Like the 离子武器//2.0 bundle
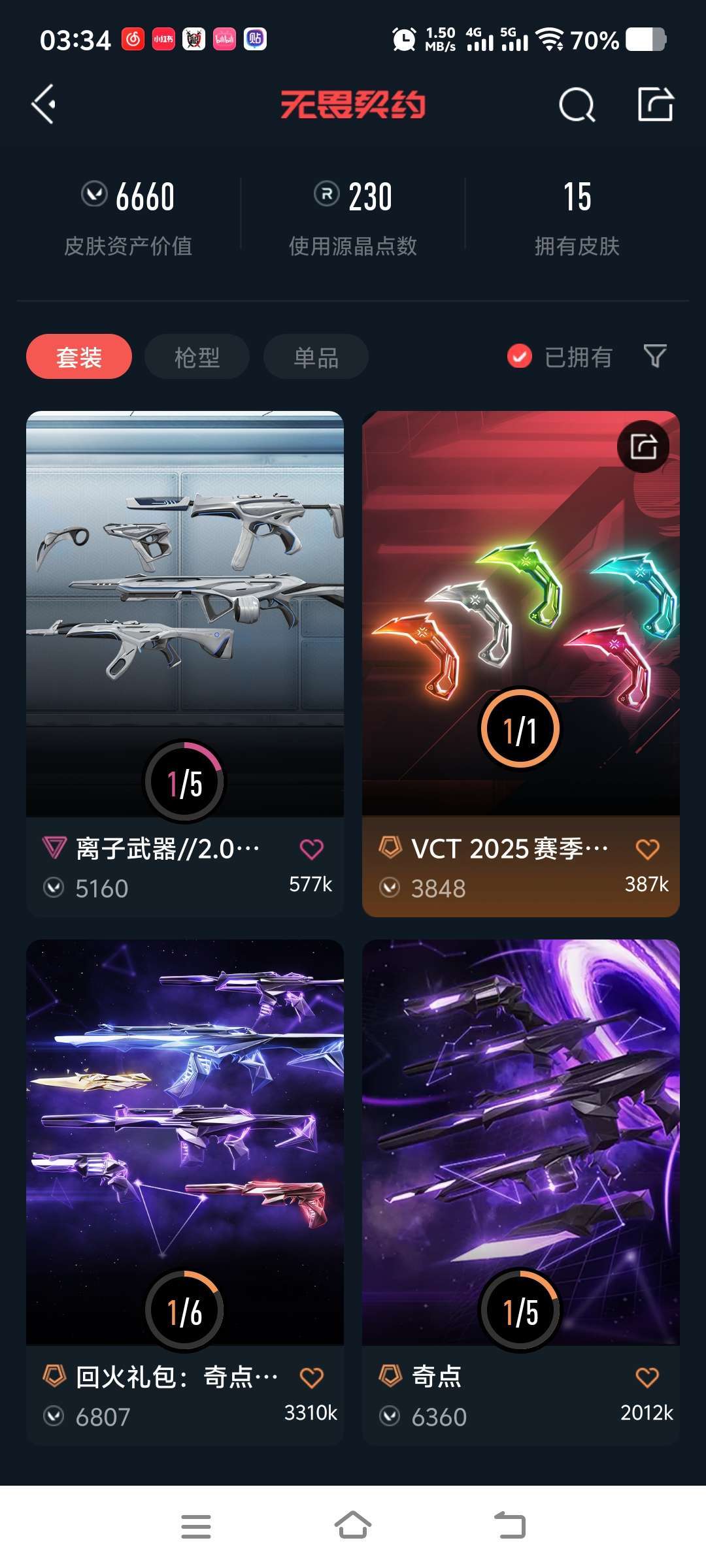Screen dimensions: 706x1568 click(311, 849)
